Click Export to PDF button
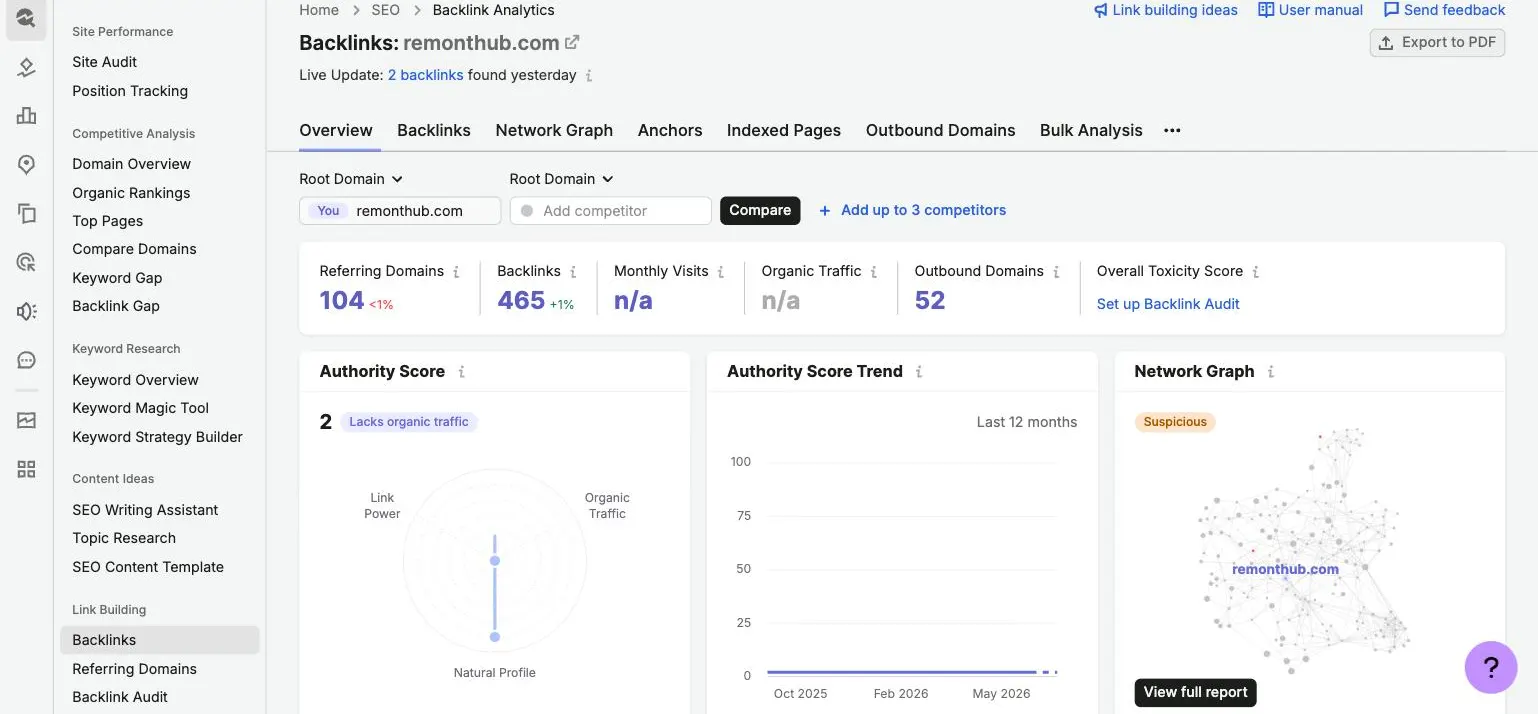The height and width of the screenshot is (714, 1538). (x=1437, y=42)
